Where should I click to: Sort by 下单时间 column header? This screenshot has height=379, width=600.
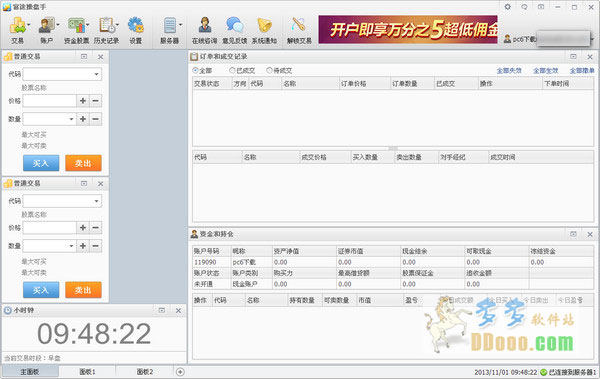(x=568, y=83)
